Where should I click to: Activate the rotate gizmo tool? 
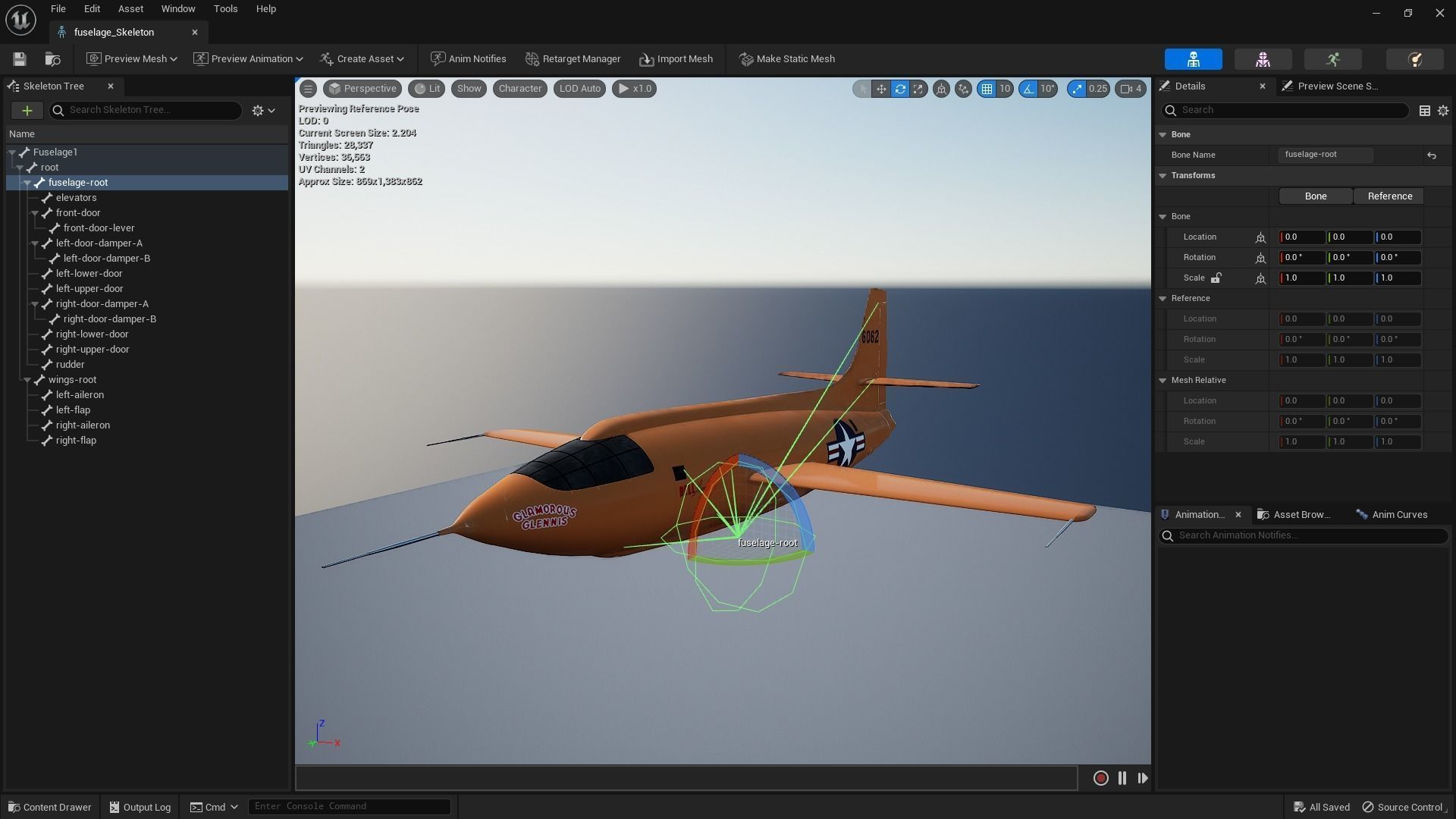click(x=900, y=89)
